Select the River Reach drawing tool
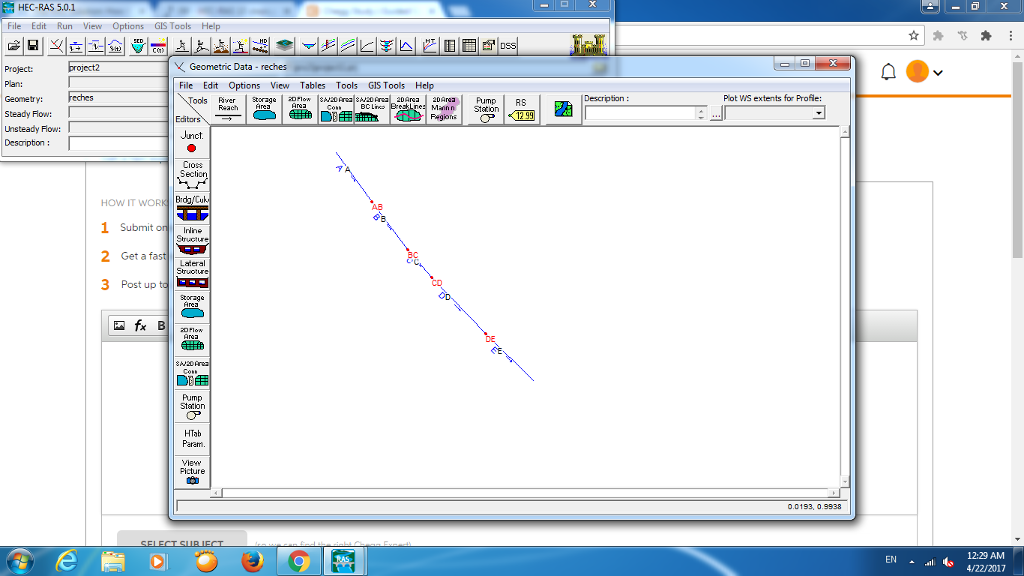The image size is (1024, 576). 228,109
